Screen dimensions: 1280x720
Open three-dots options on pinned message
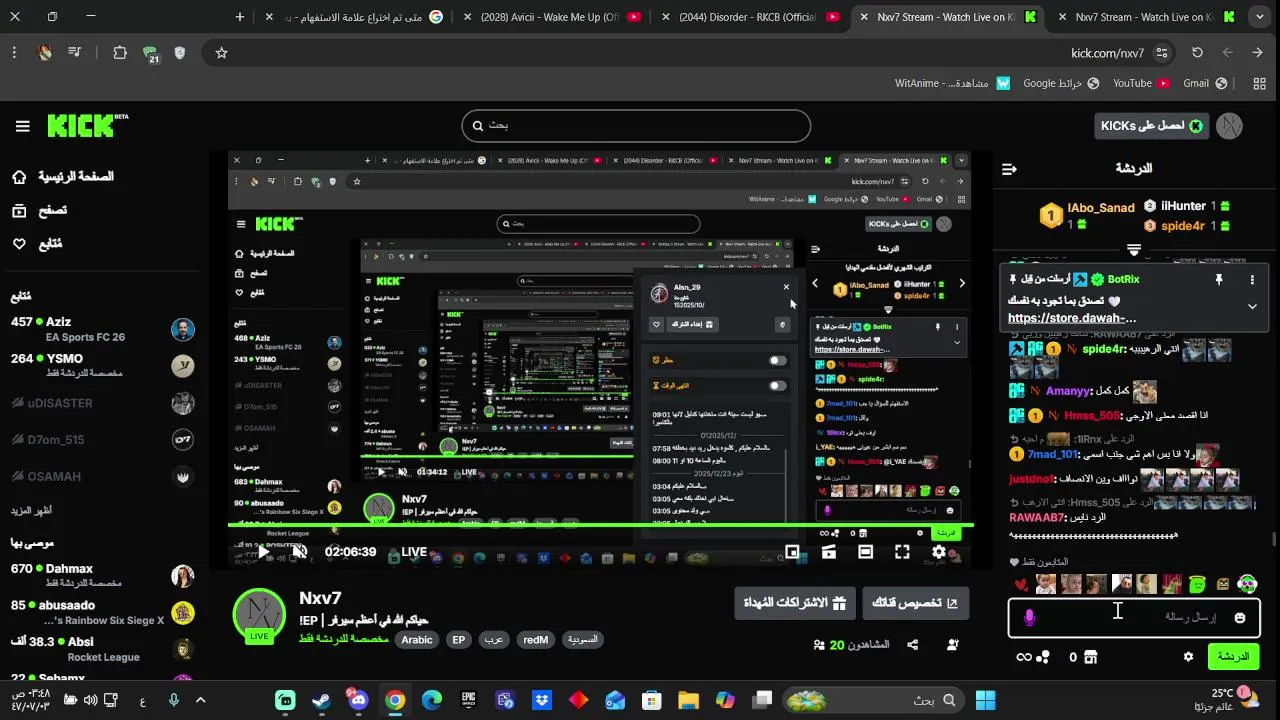pyautogui.click(x=1252, y=280)
